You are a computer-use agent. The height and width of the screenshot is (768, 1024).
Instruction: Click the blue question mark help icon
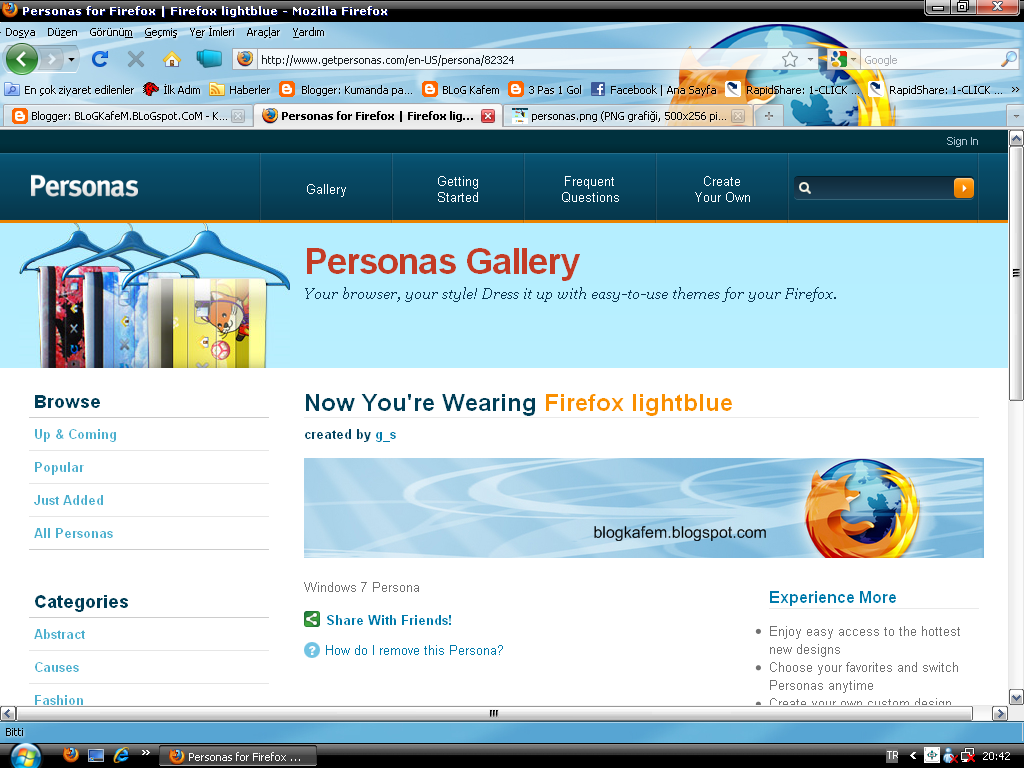[x=312, y=650]
